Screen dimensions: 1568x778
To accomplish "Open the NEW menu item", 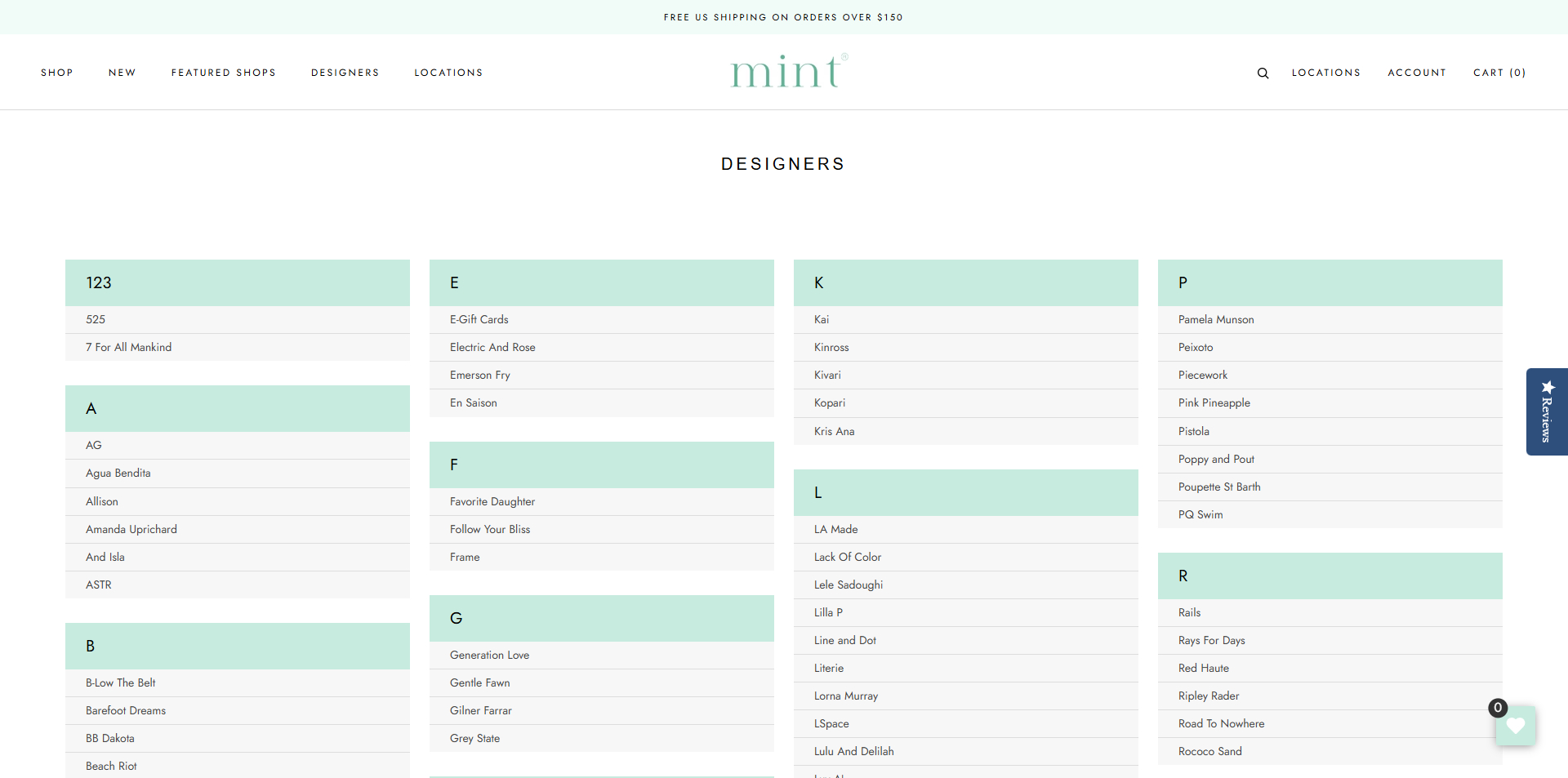I will tap(122, 73).
